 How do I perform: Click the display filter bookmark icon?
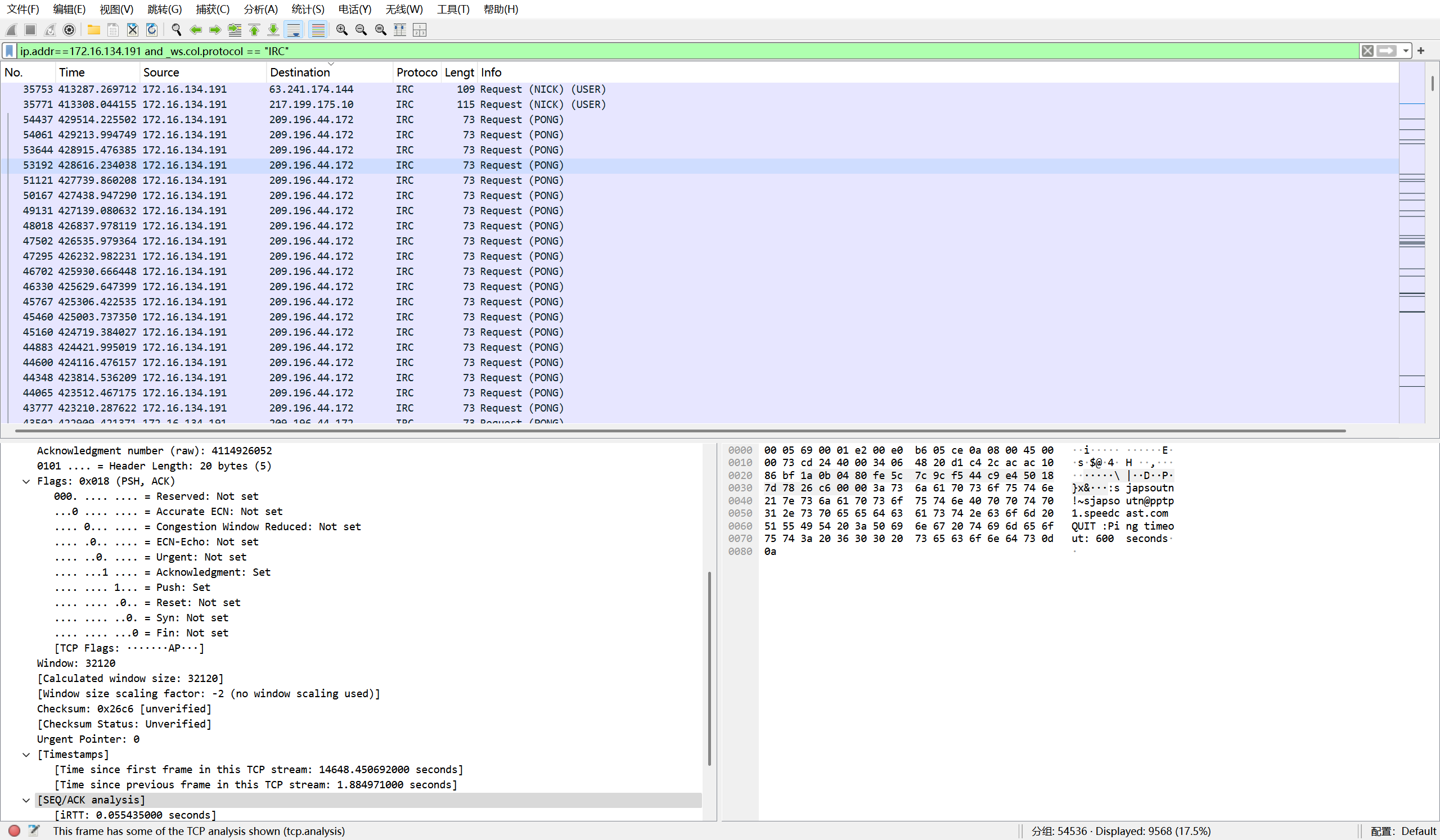click(x=10, y=51)
